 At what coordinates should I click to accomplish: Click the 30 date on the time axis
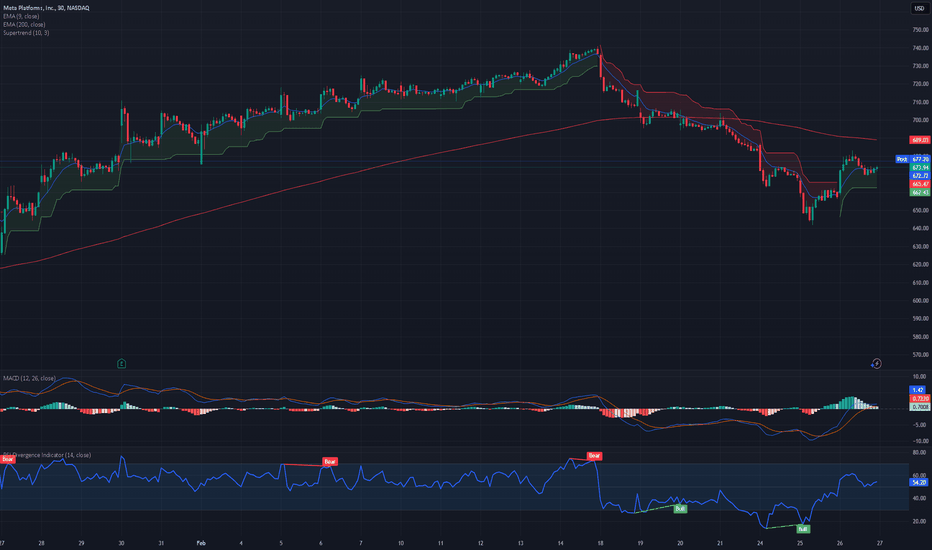pos(121,543)
